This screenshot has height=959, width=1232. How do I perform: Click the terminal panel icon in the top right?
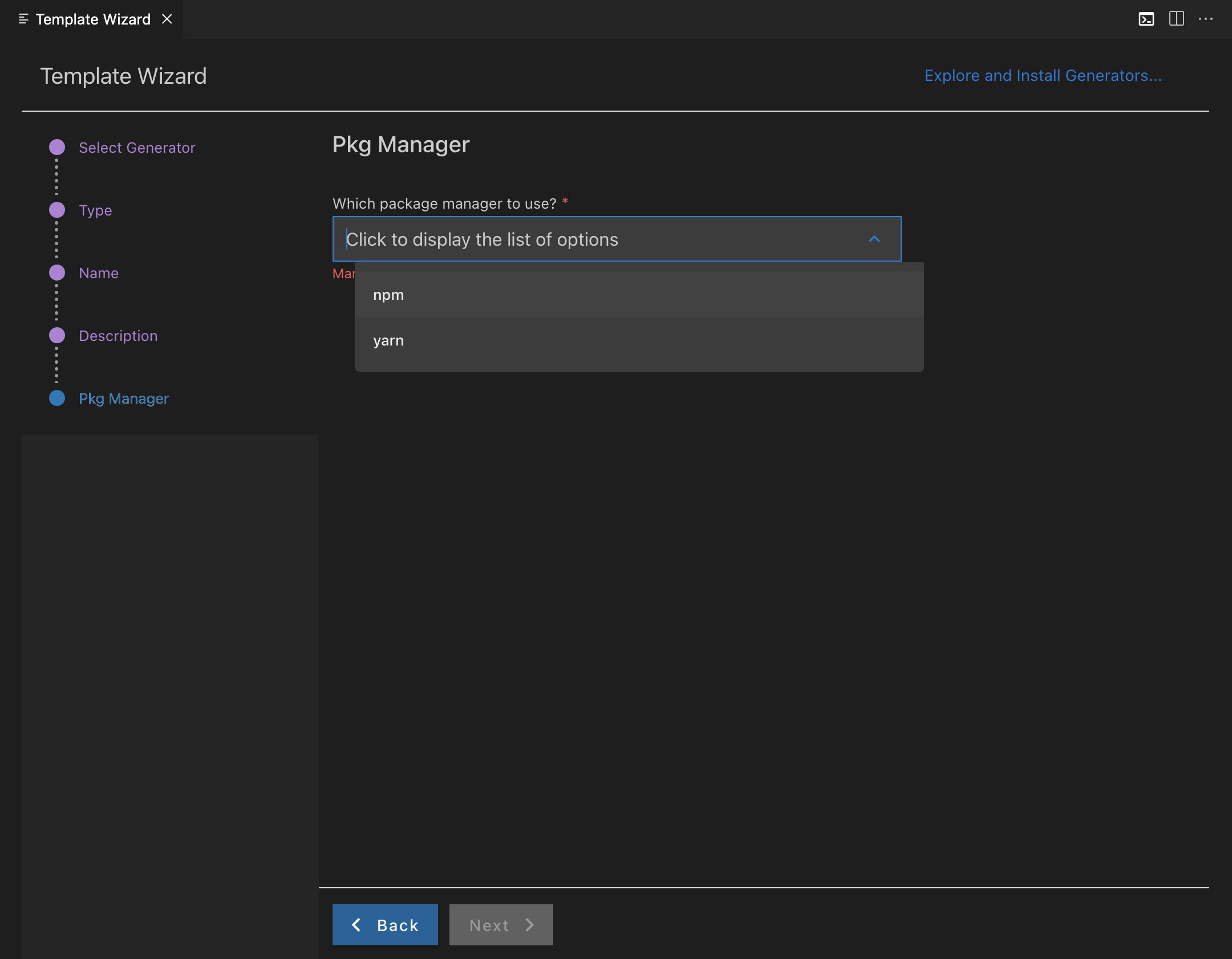[x=1146, y=19]
